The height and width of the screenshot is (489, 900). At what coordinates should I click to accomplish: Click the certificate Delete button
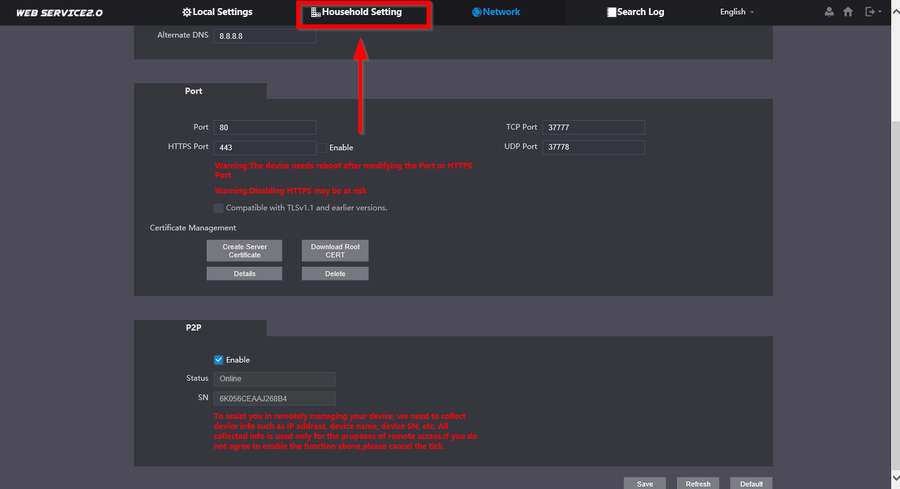335,274
